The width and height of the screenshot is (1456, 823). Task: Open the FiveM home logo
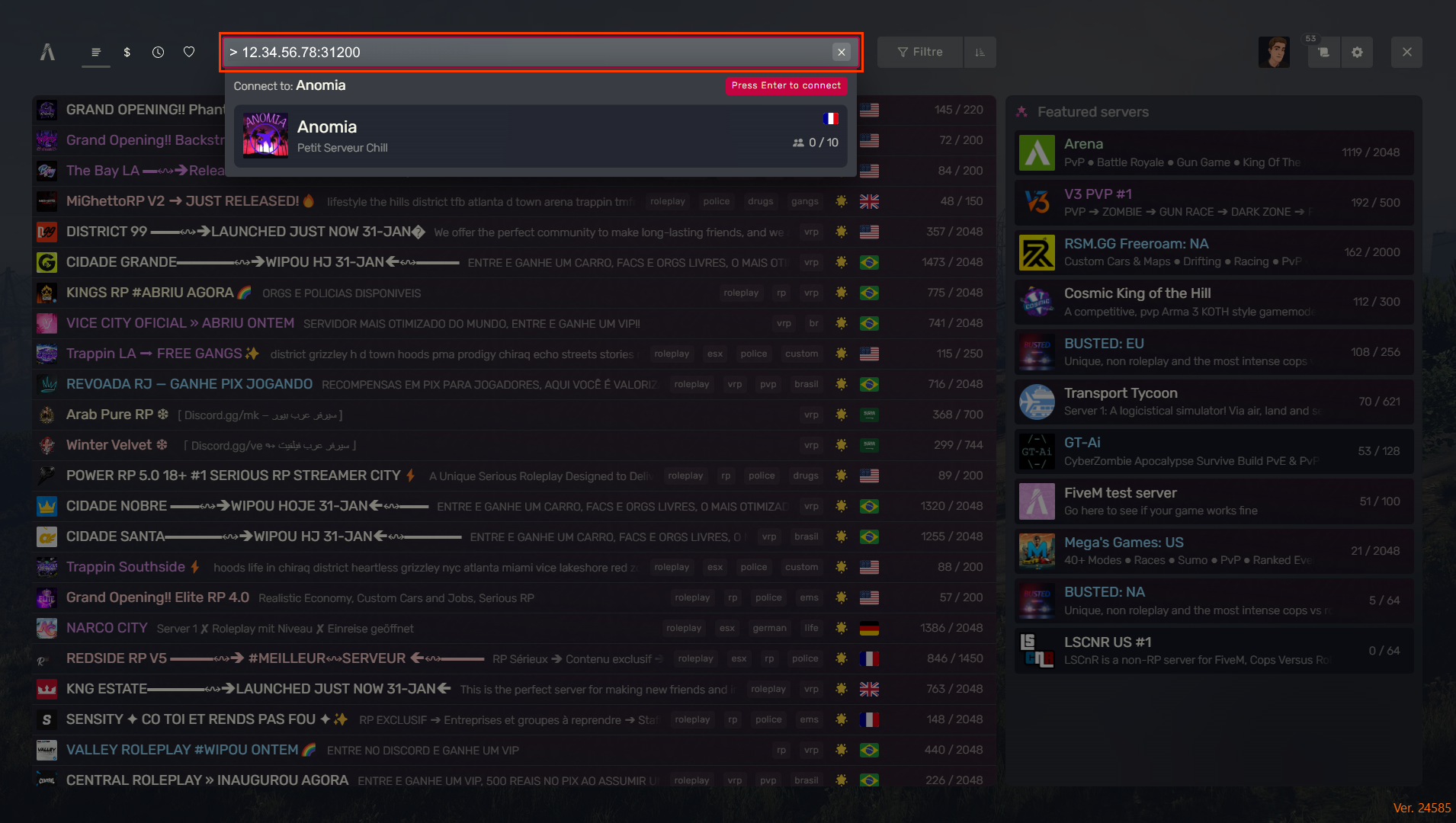[x=47, y=52]
